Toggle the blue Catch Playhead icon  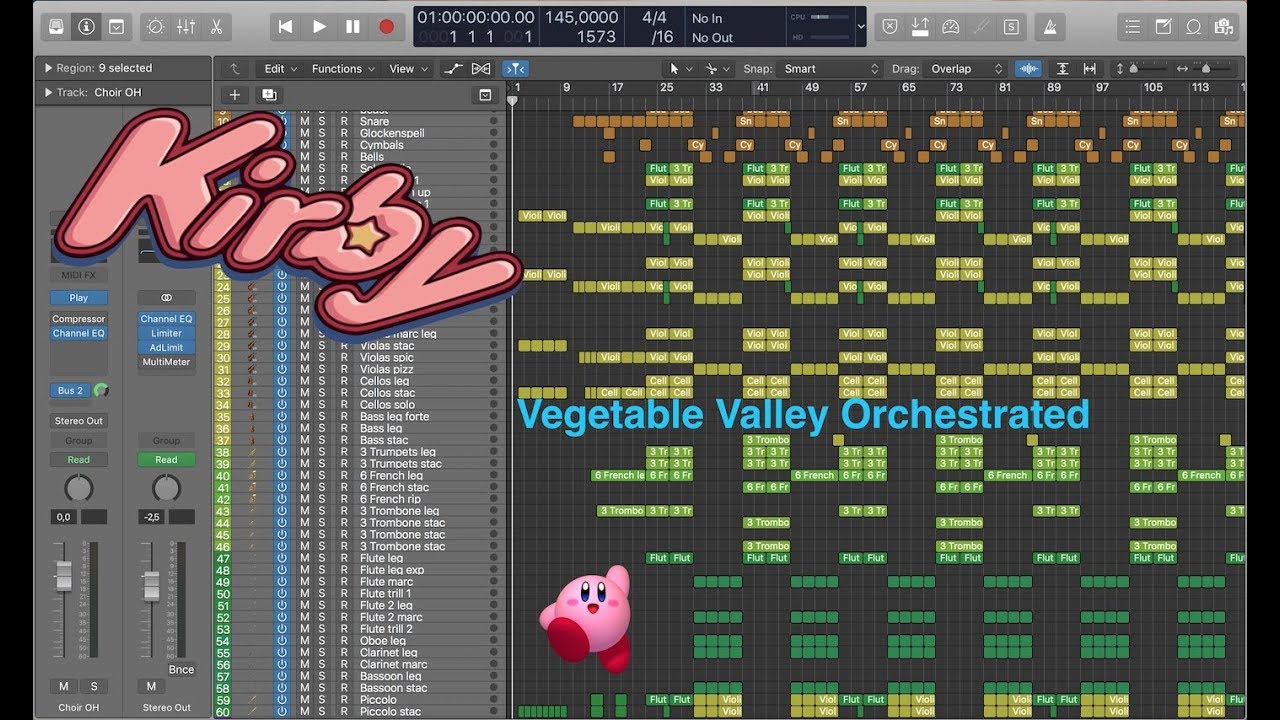[x=515, y=69]
